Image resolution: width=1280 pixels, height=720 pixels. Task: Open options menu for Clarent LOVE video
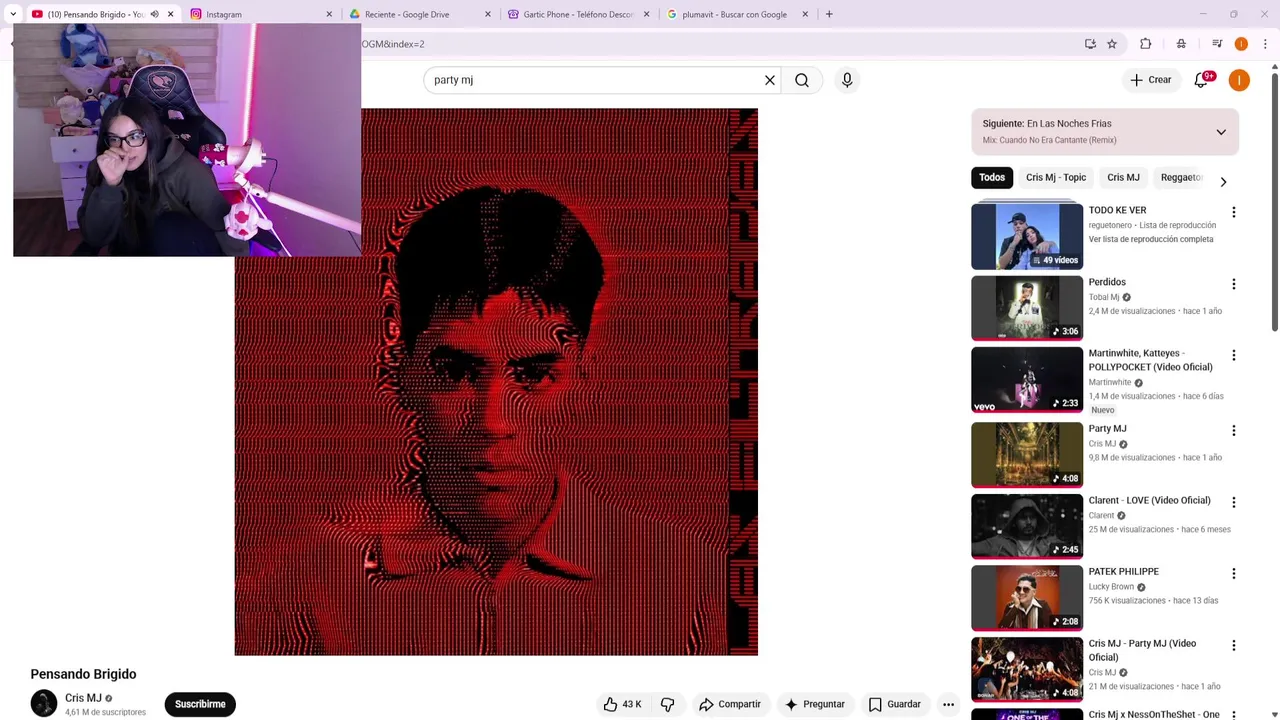pyautogui.click(x=1234, y=502)
